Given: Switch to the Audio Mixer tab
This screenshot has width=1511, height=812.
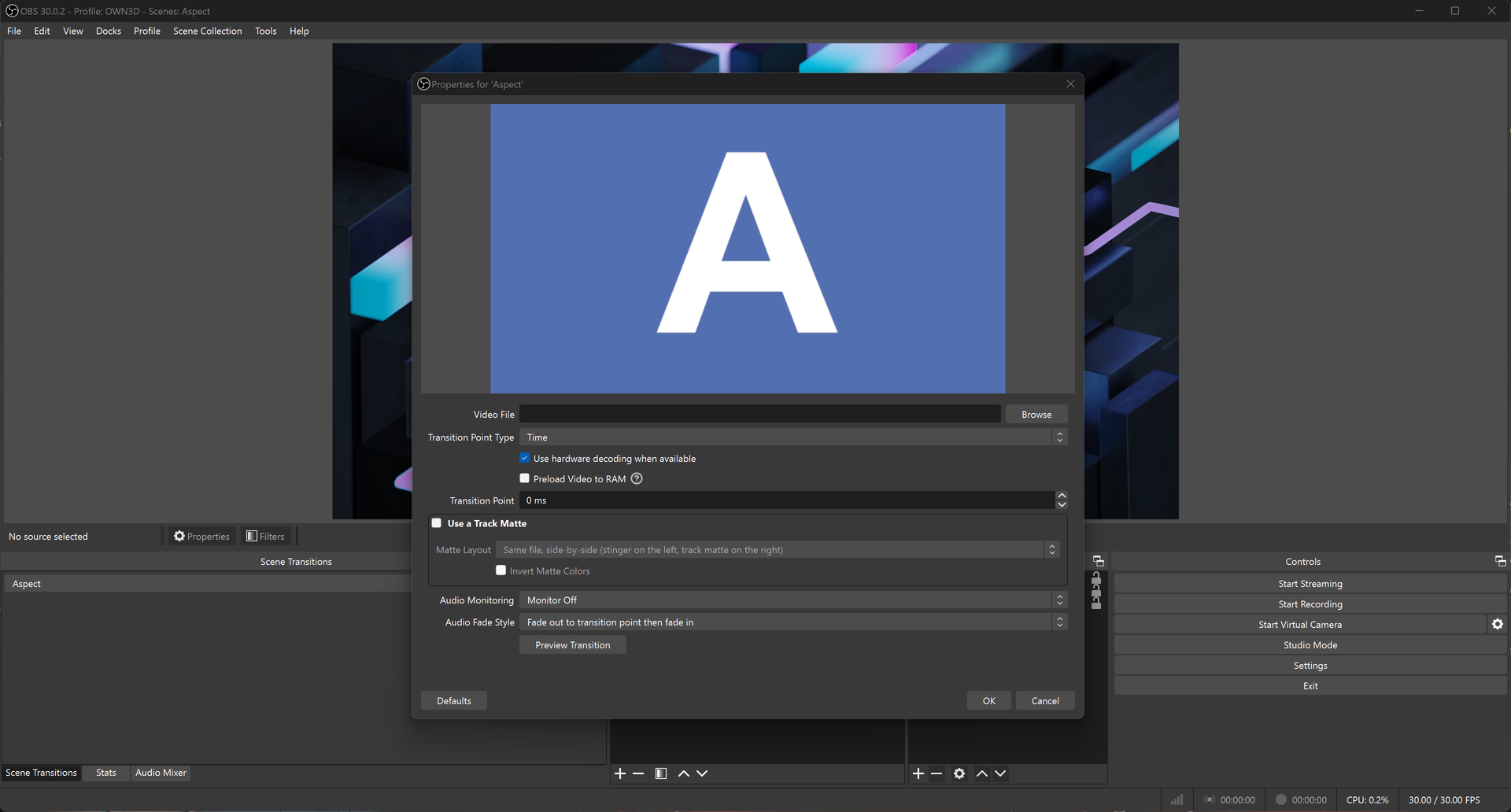Looking at the screenshot, I should click(161, 773).
